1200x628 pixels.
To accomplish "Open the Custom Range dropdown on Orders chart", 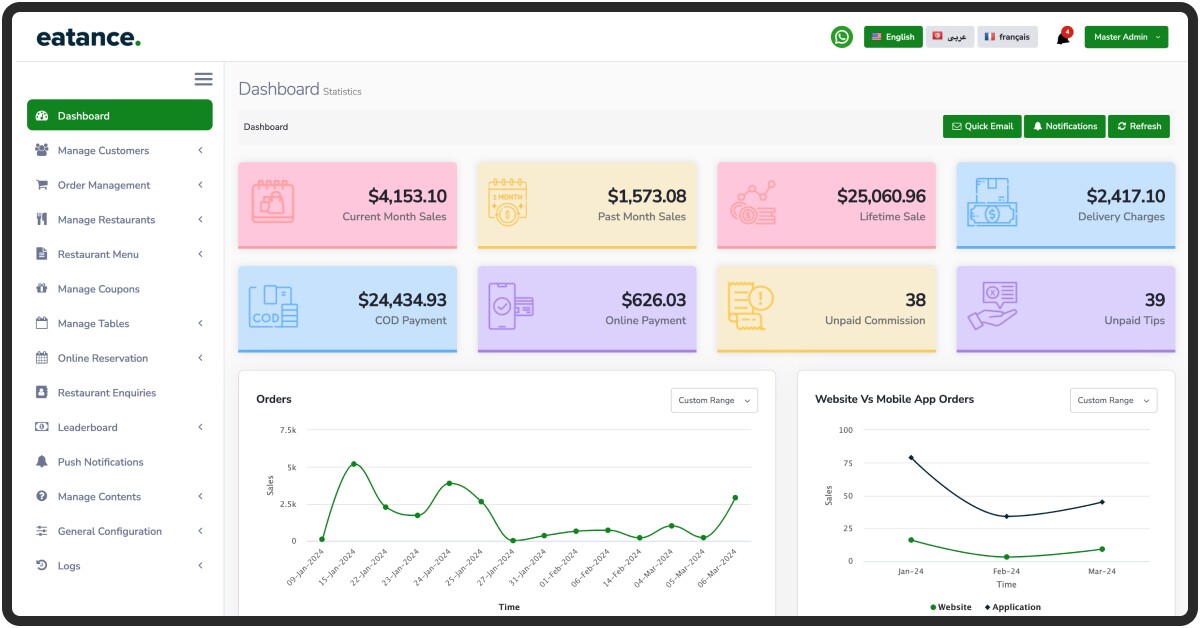I will 714,399.
